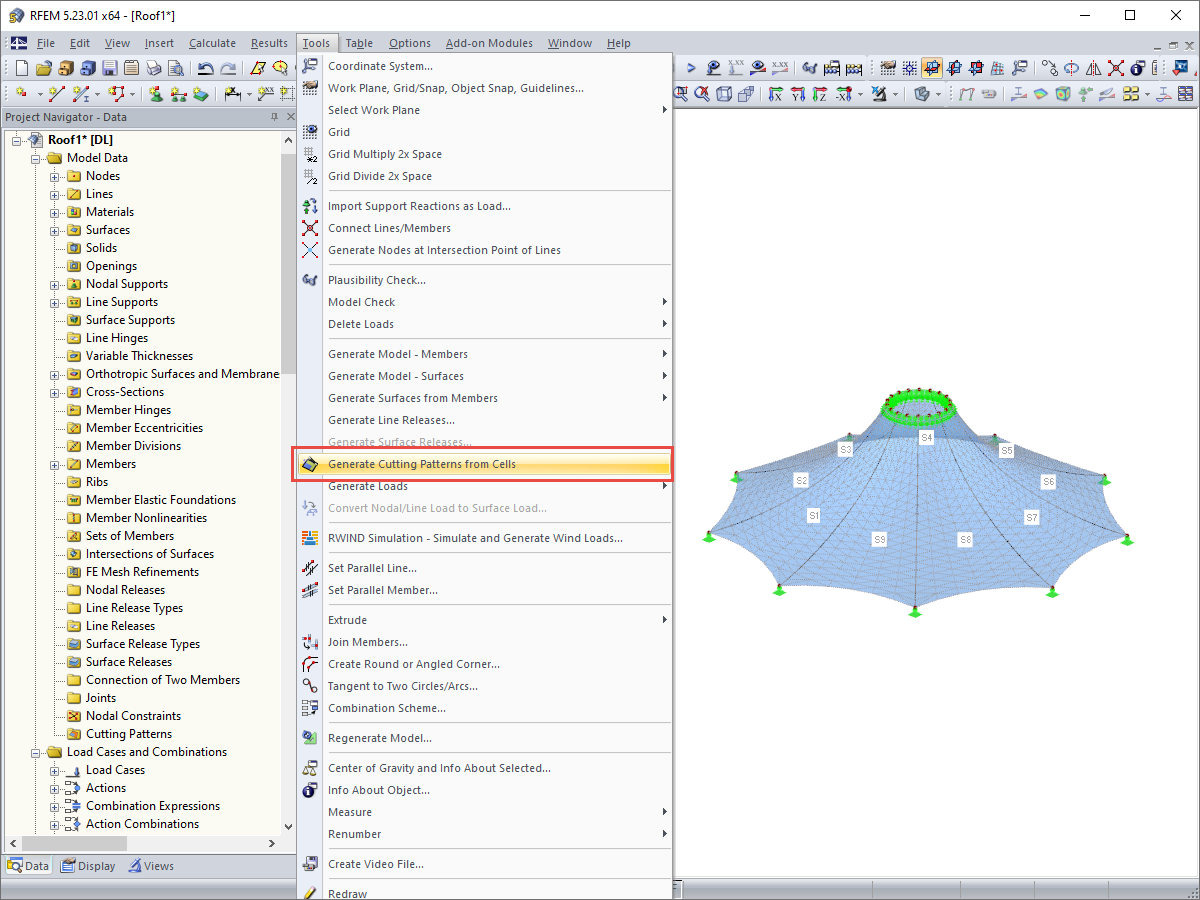
Task: Toggle the Grid option in Tools menu
Action: pyautogui.click(x=341, y=131)
